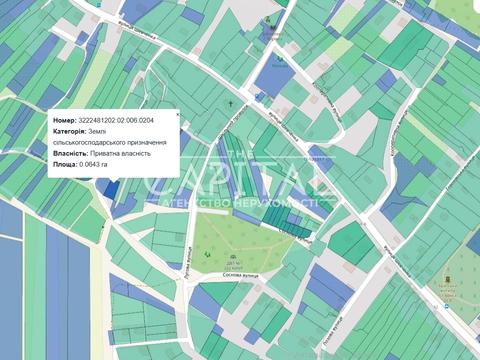Select the highlighted dark blue parcel
This screenshot has width=480, height=360.
coord(111,190)
